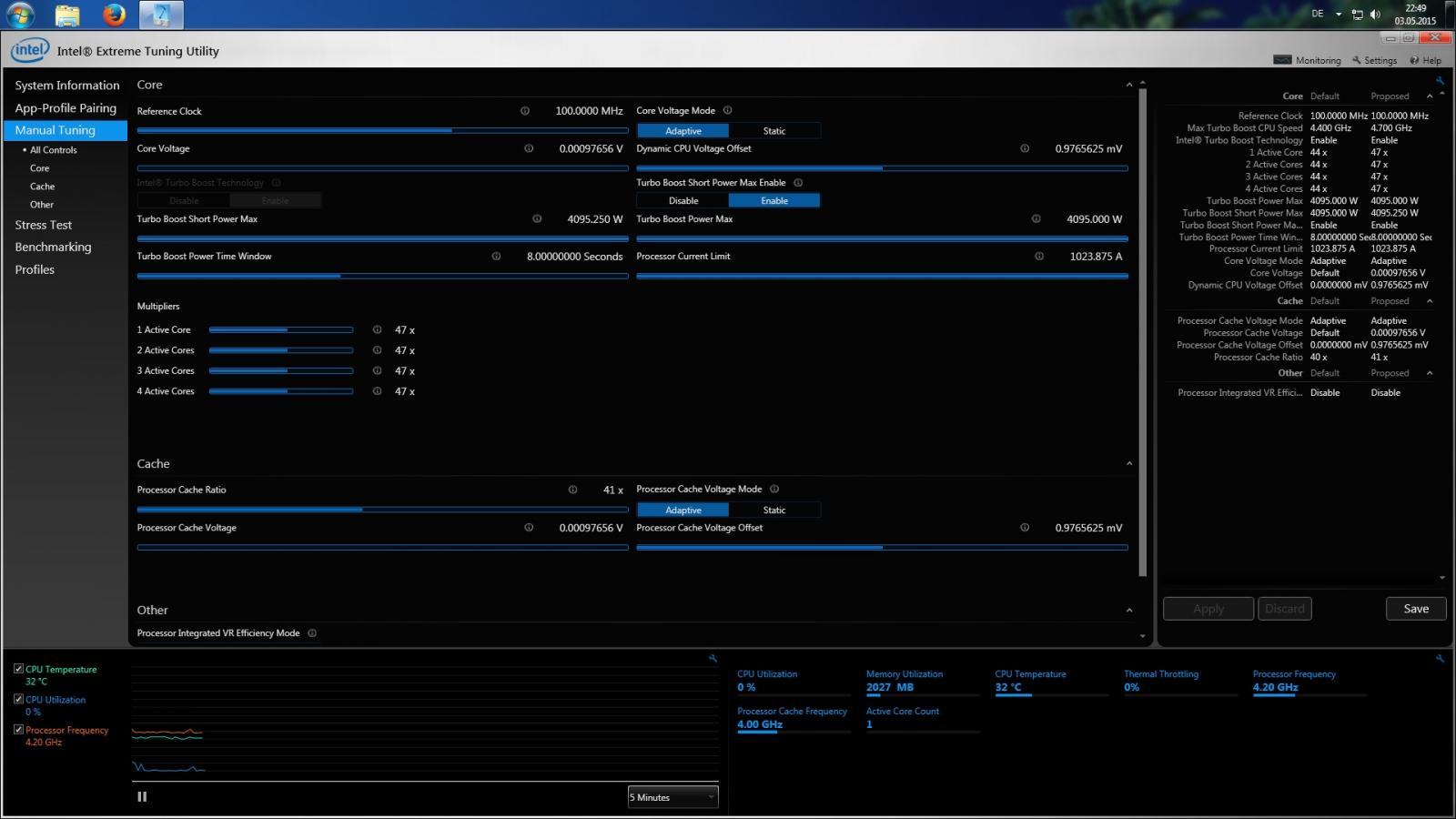The width and height of the screenshot is (1456, 819).
Task: Click info icon next to 2 Active Cores multiplier
Action: point(377,350)
